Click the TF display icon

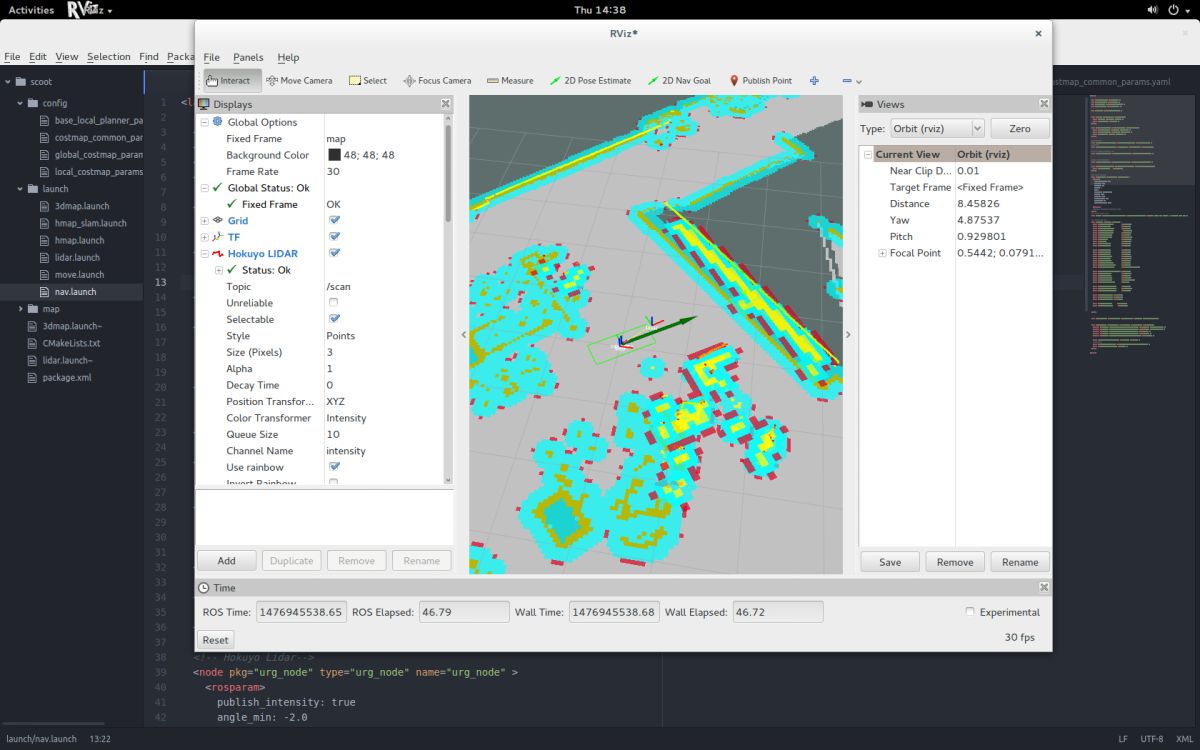coord(218,237)
